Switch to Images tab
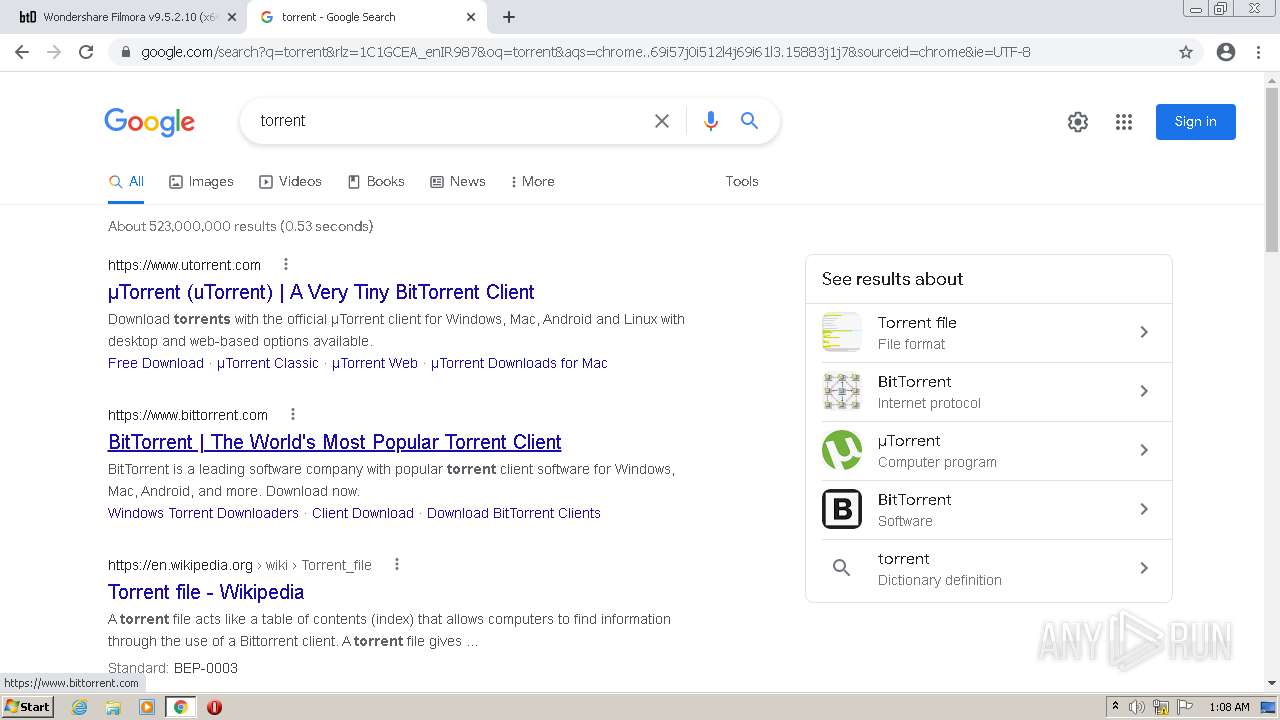 [201, 181]
